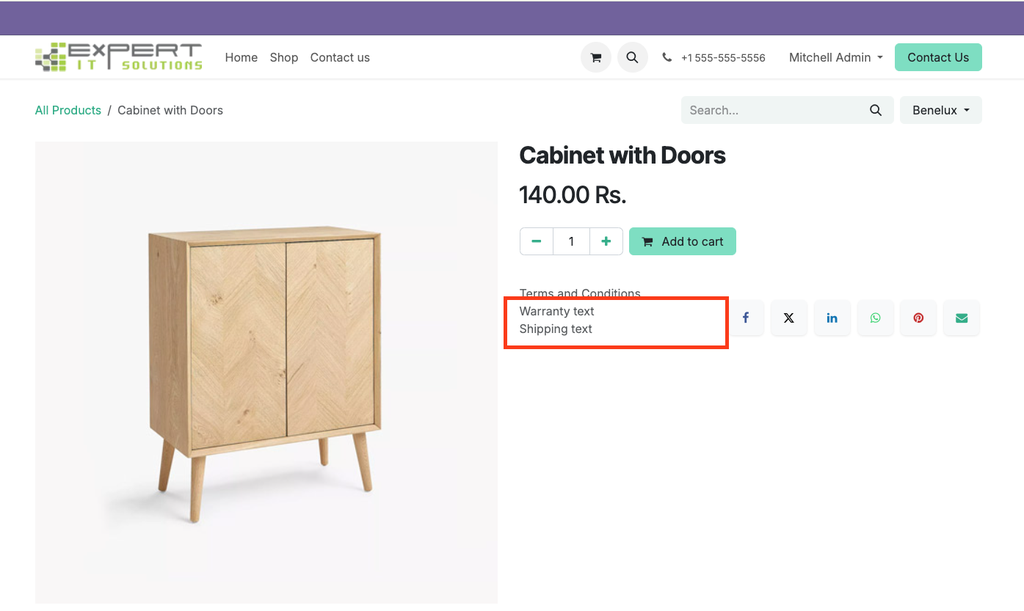1024x611 pixels.
Task: Follow the All Products breadcrumb link
Action: [68, 110]
